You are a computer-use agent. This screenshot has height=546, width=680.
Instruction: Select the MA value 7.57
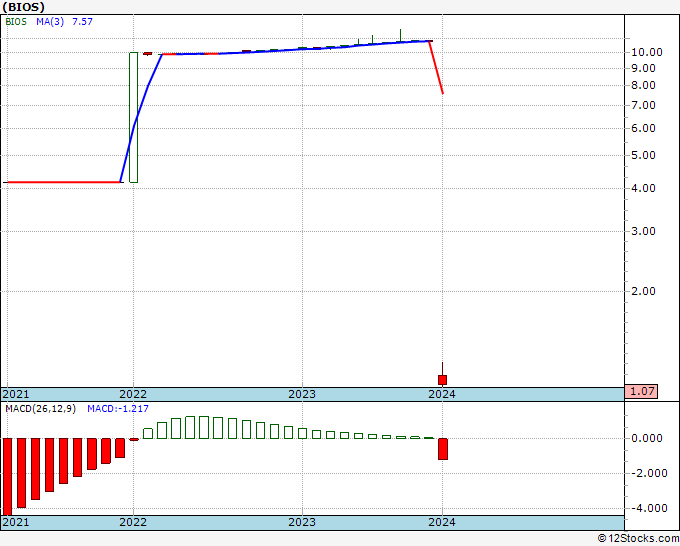[x=82, y=22]
